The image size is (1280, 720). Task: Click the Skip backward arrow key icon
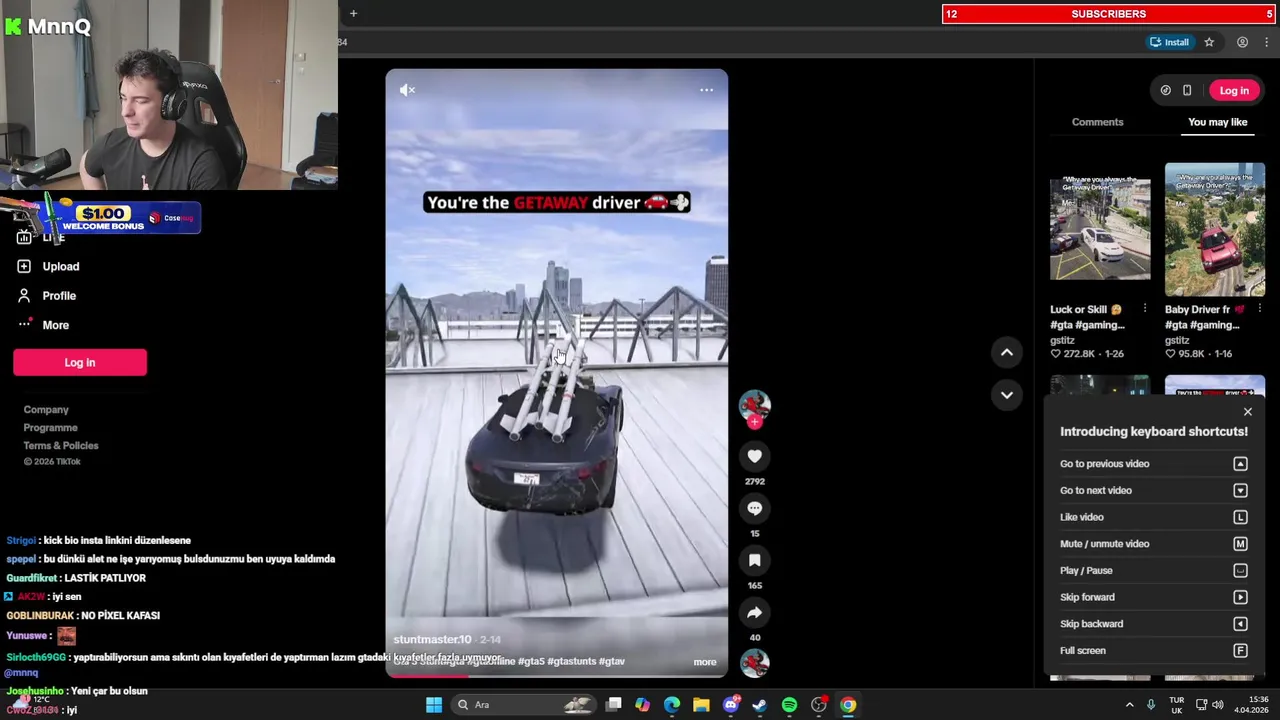(1240, 624)
